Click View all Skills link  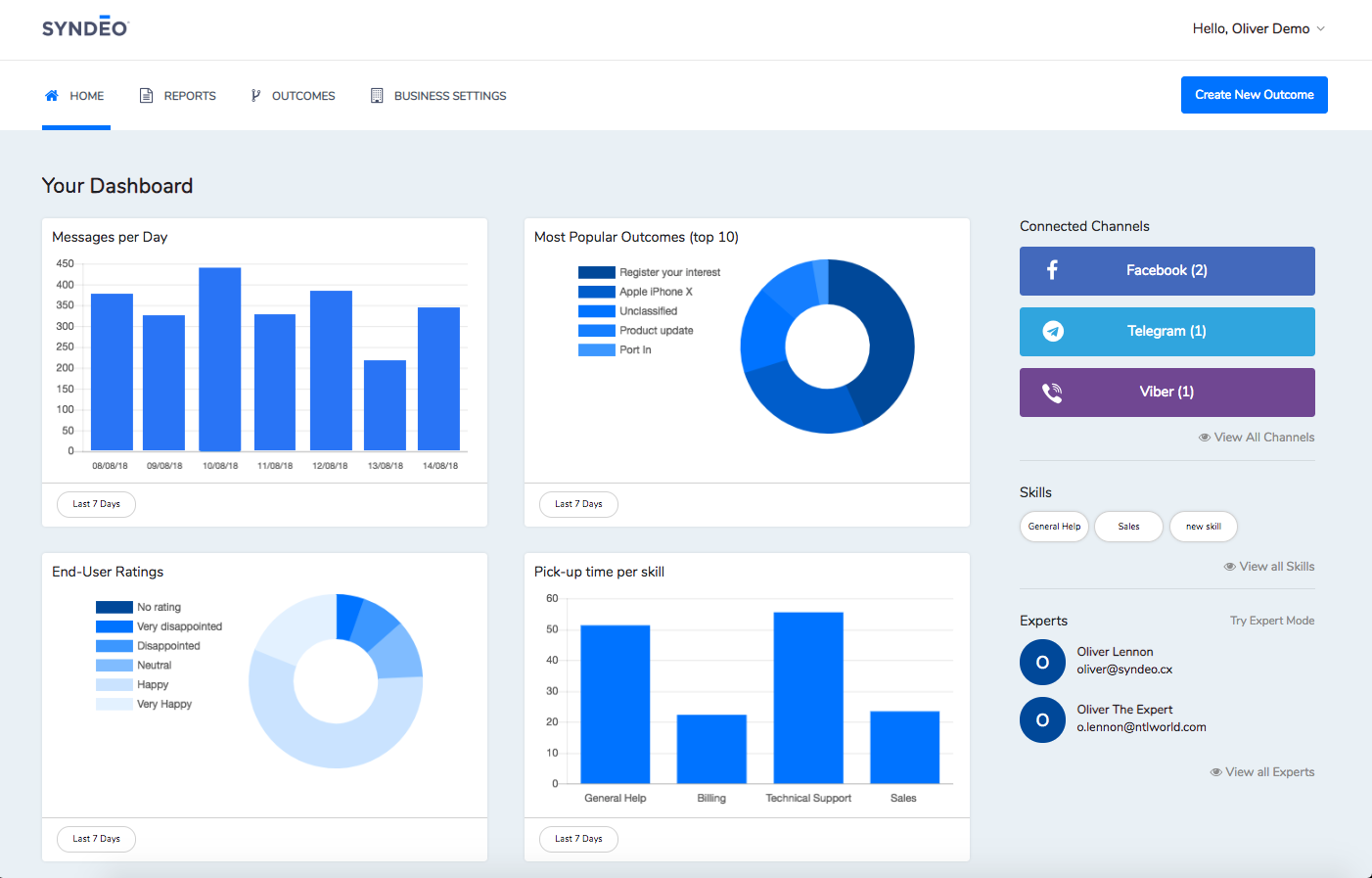tap(1269, 567)
